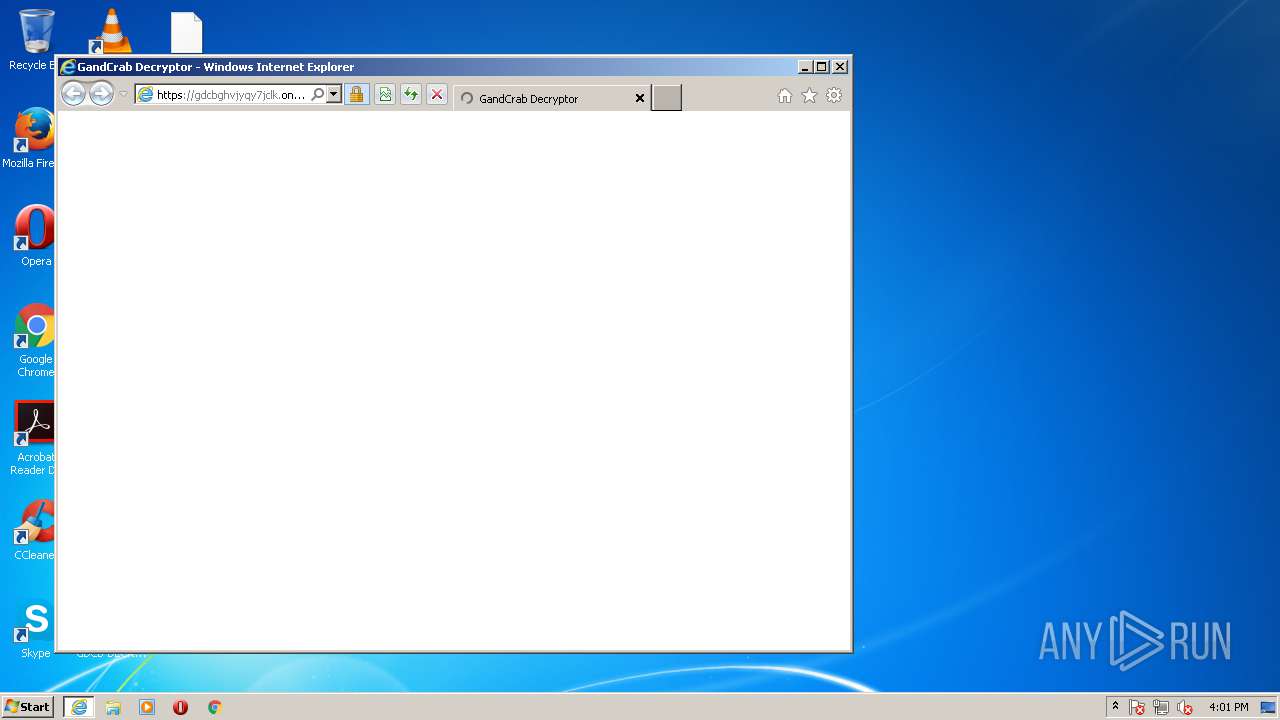The height and width of the screenshot is (720, 1280).
Task: Launch Windows Media Player from taskbar
Action: [147, 707]
